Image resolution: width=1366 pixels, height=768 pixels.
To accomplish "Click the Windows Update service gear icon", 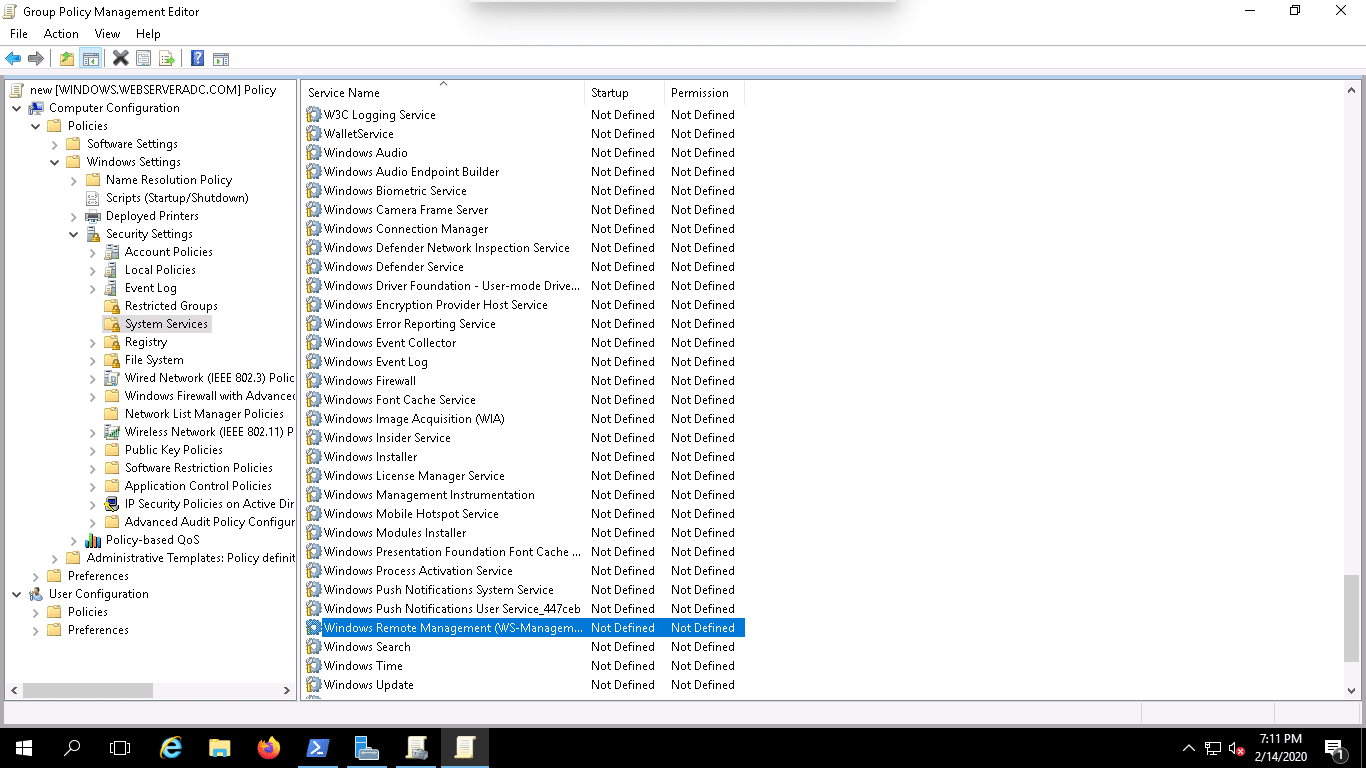I will tap(314, 685).
